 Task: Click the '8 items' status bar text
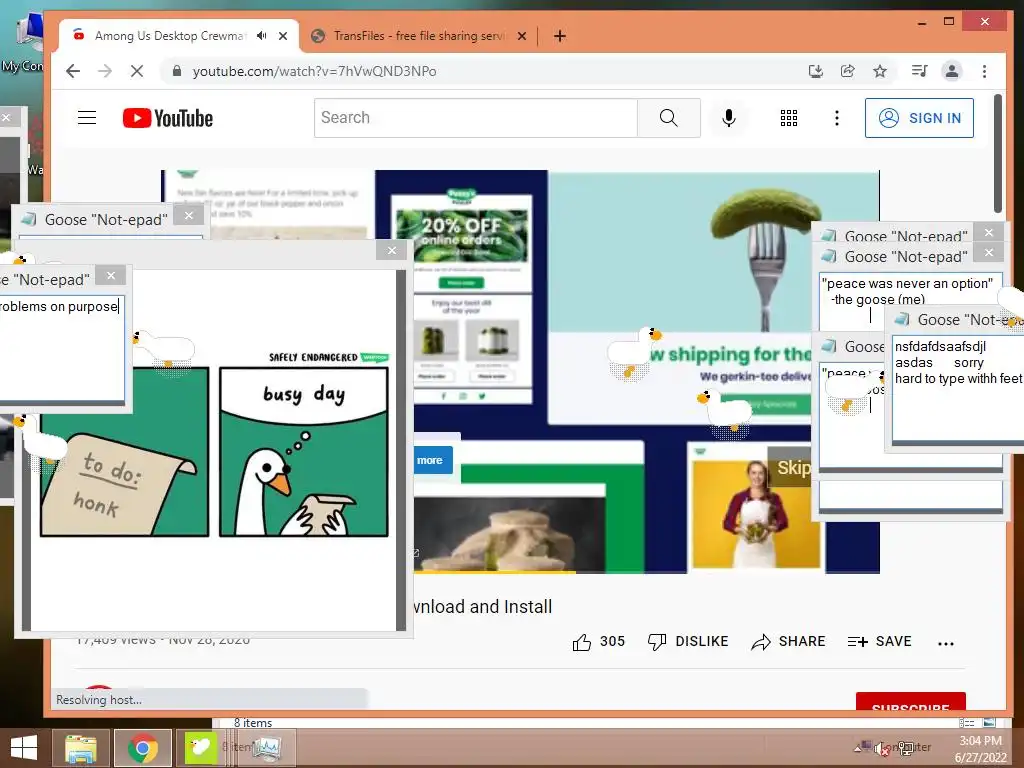point(253,723)
